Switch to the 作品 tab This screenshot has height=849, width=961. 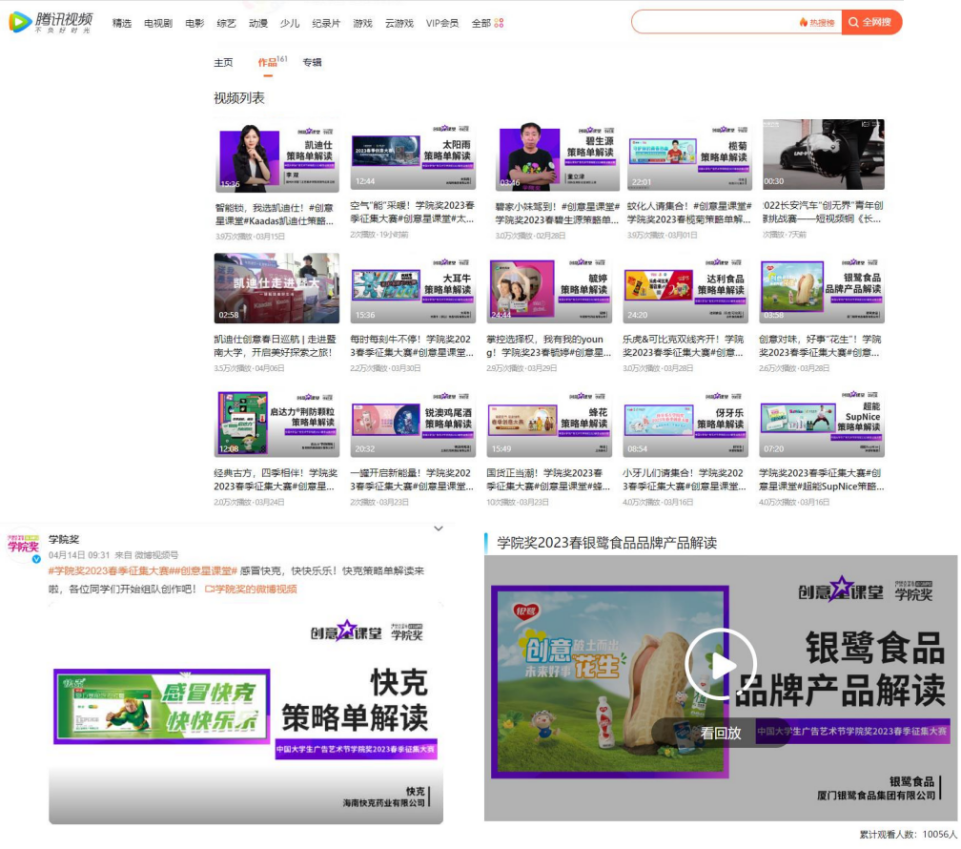[268, 63]
